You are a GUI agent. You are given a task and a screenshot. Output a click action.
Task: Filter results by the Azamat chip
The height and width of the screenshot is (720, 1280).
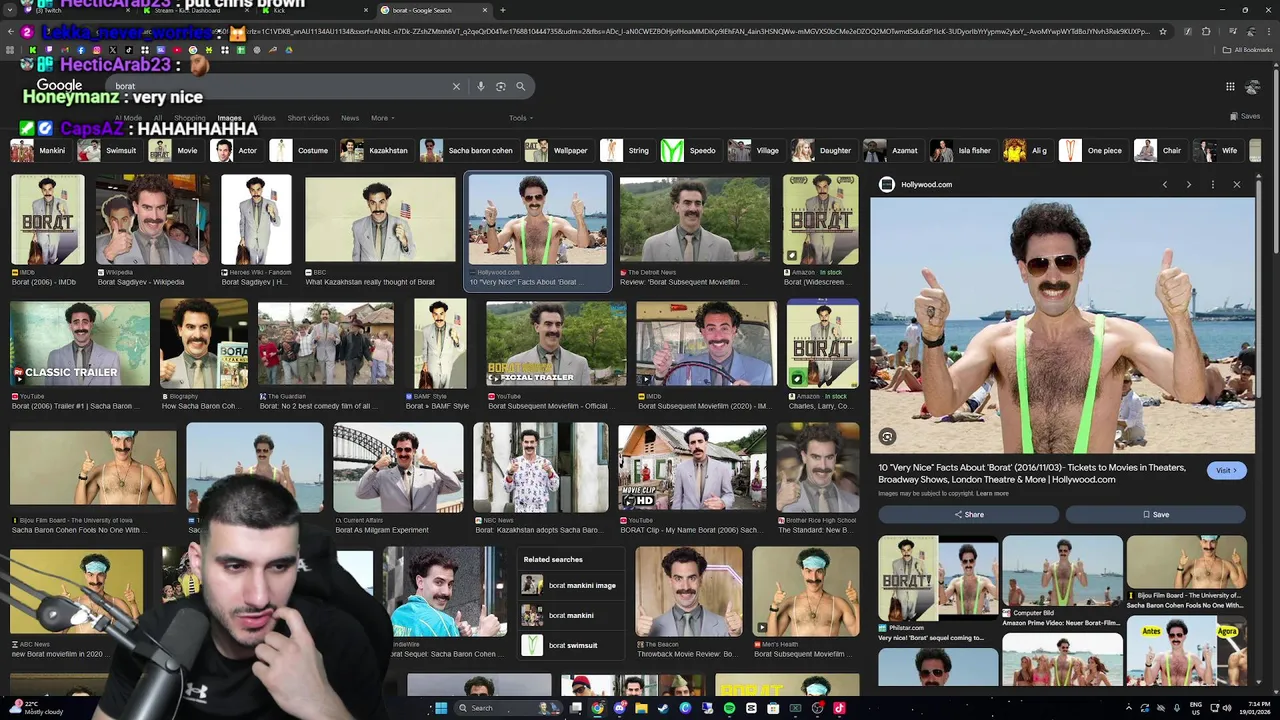(x=893, y=150)
